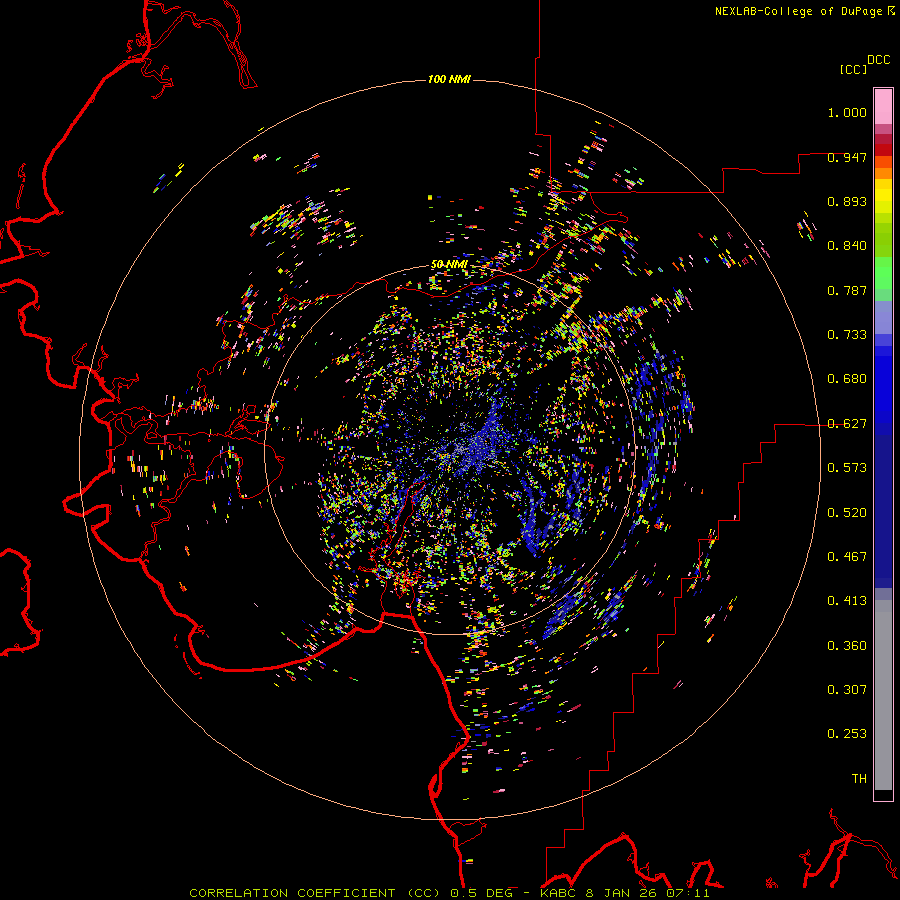
Task: Click the KABC station identifier
Action: [560, 893]
